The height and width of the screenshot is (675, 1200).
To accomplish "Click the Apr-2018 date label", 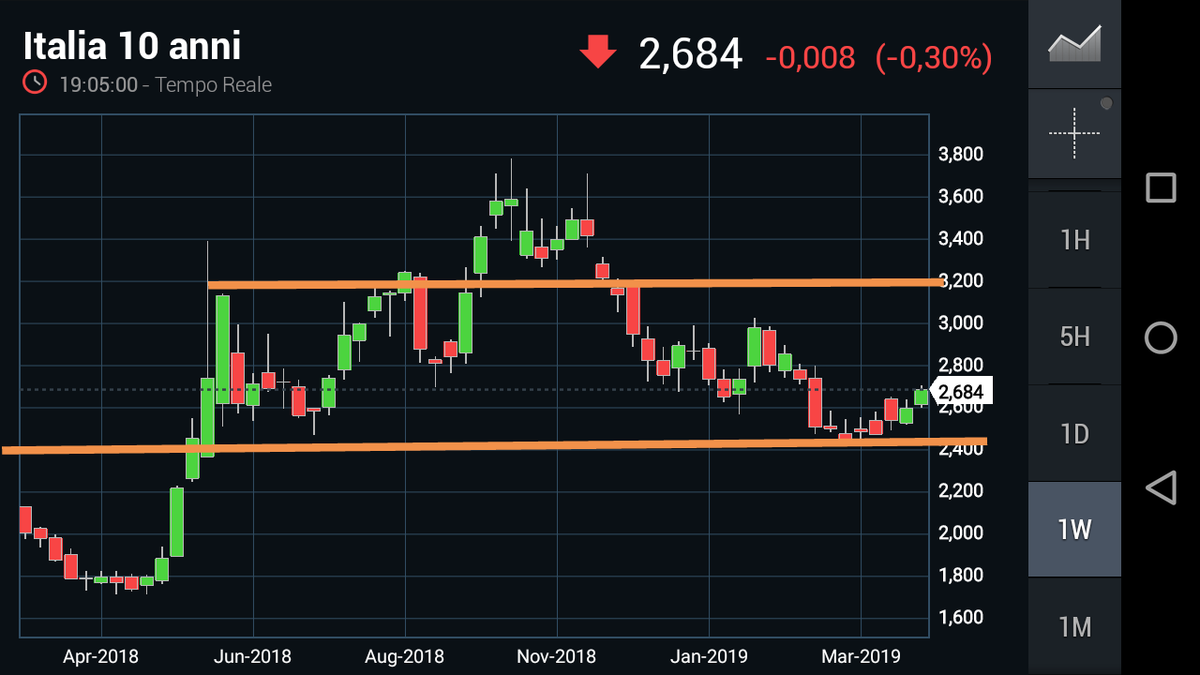I will pyautogui.click(x=101, y=656).
